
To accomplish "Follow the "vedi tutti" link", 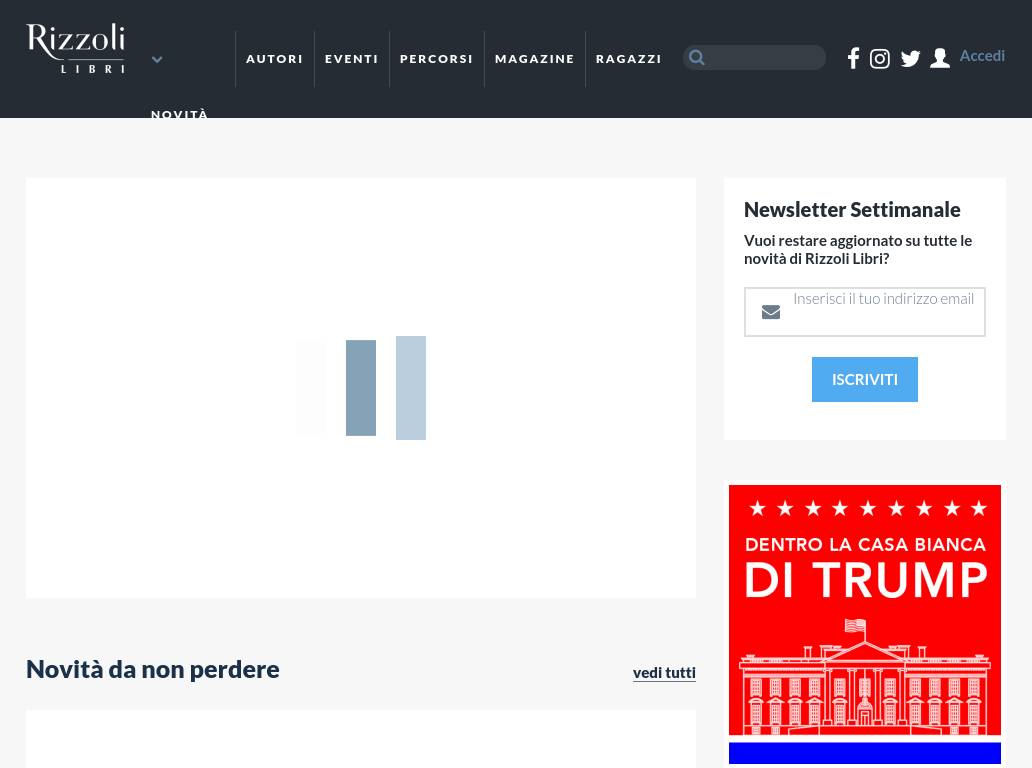I will click(664, 672).
